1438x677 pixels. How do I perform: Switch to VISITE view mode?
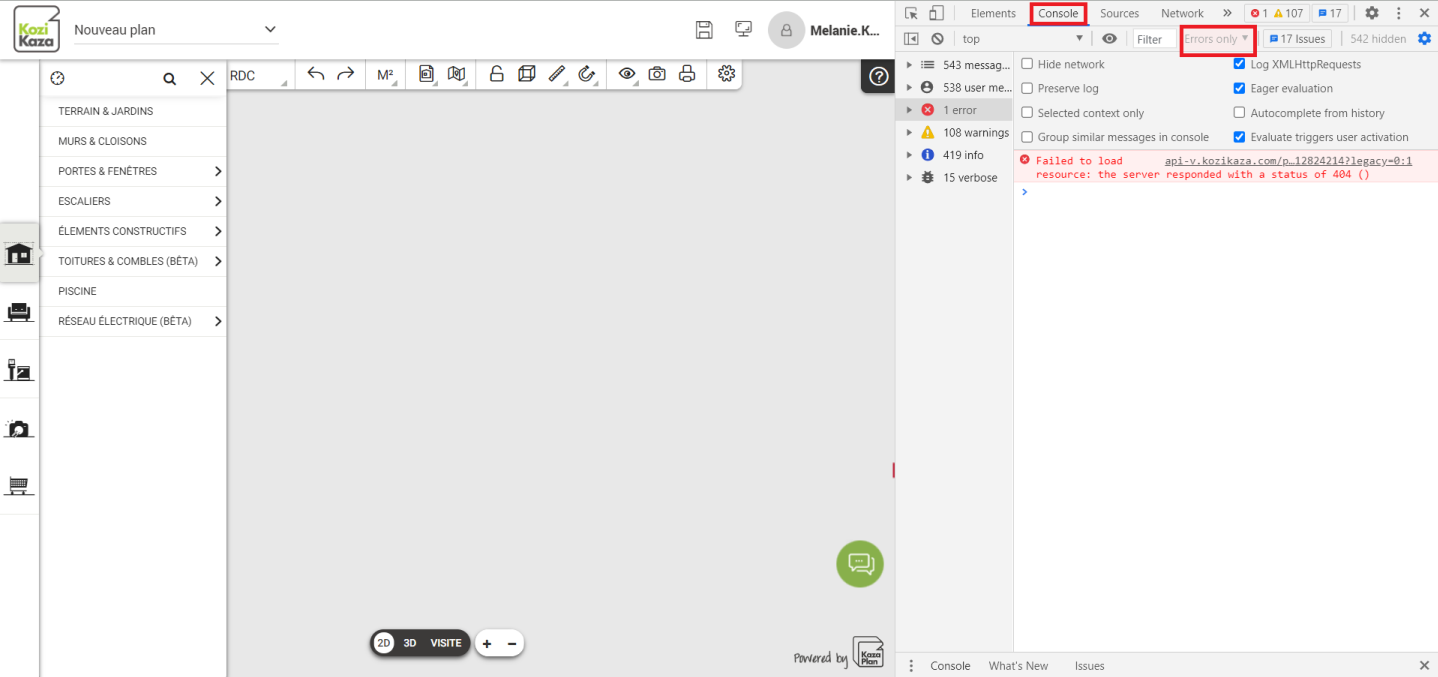point(446,643)
